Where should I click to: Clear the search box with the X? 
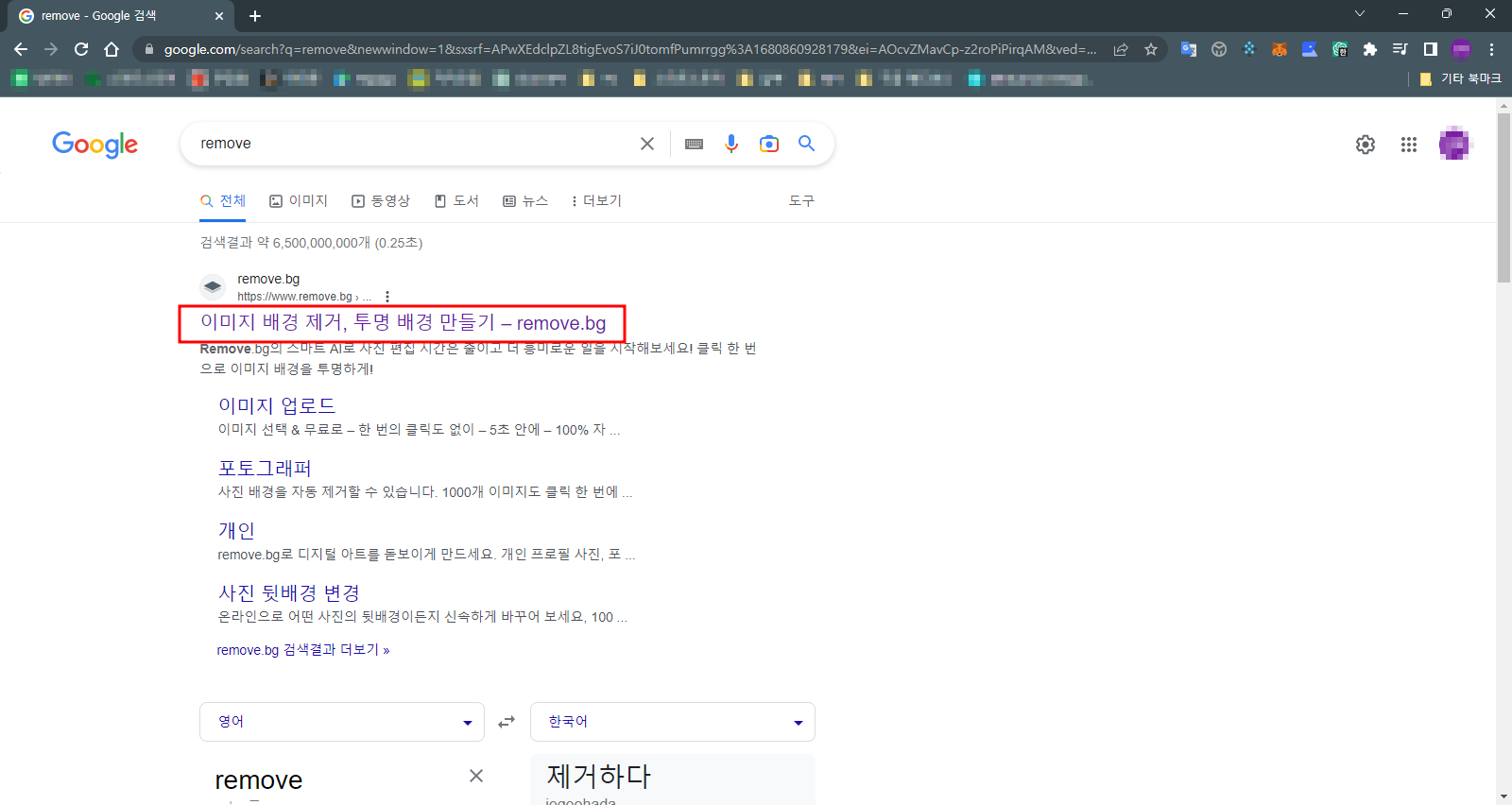pos(647,144)
